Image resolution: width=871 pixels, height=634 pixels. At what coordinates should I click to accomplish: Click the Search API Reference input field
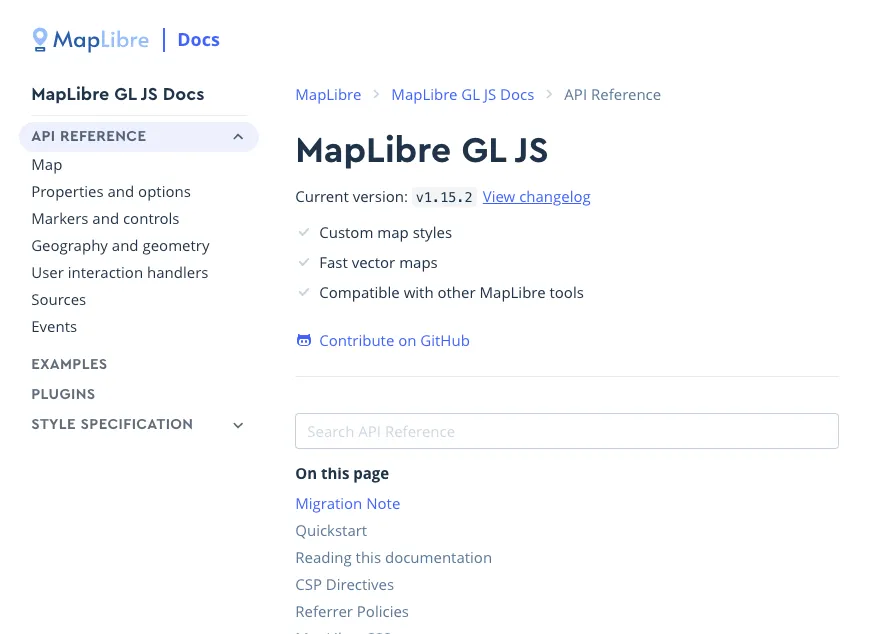(x=567, y=431)
